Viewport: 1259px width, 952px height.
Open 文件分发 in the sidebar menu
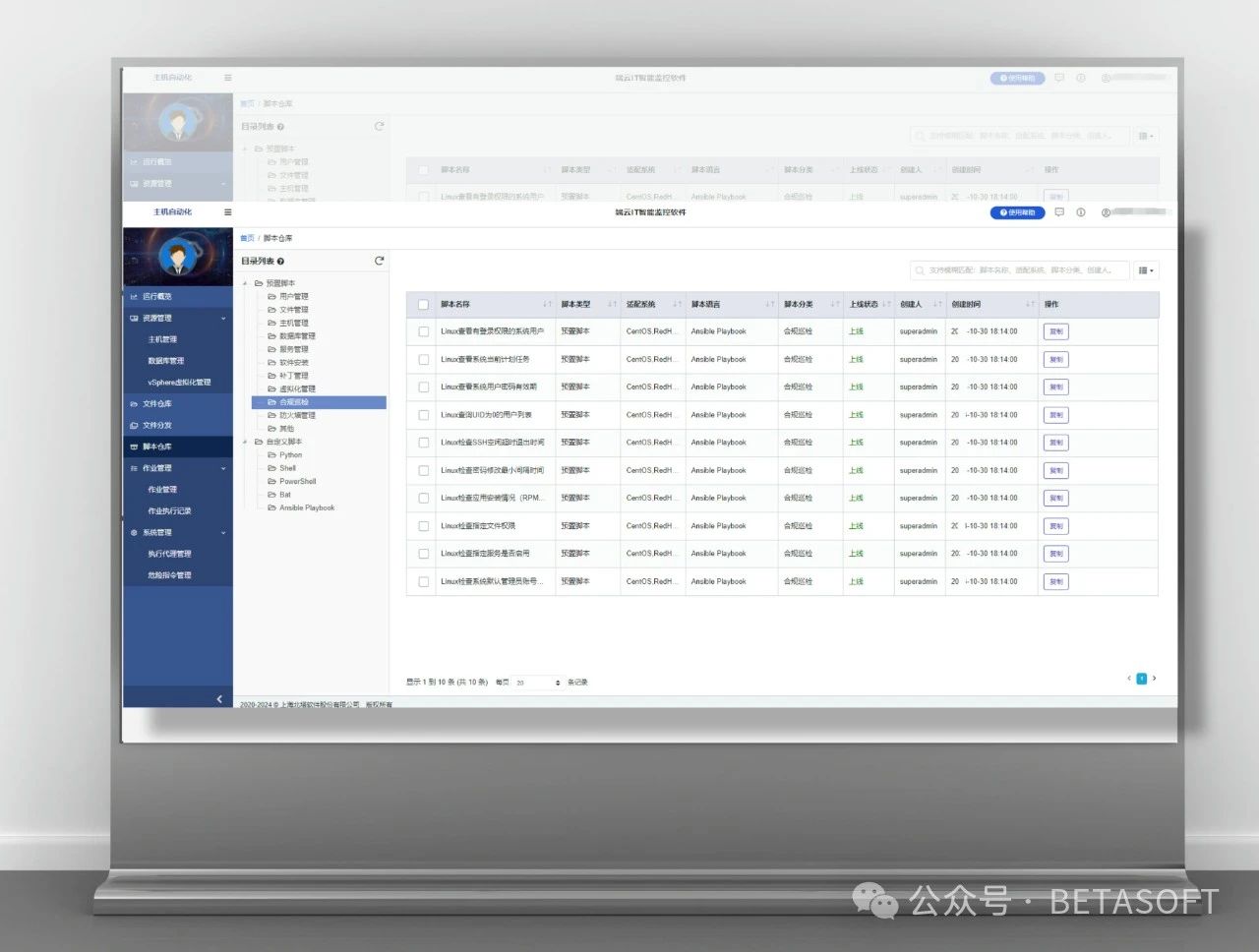(157, 425)
